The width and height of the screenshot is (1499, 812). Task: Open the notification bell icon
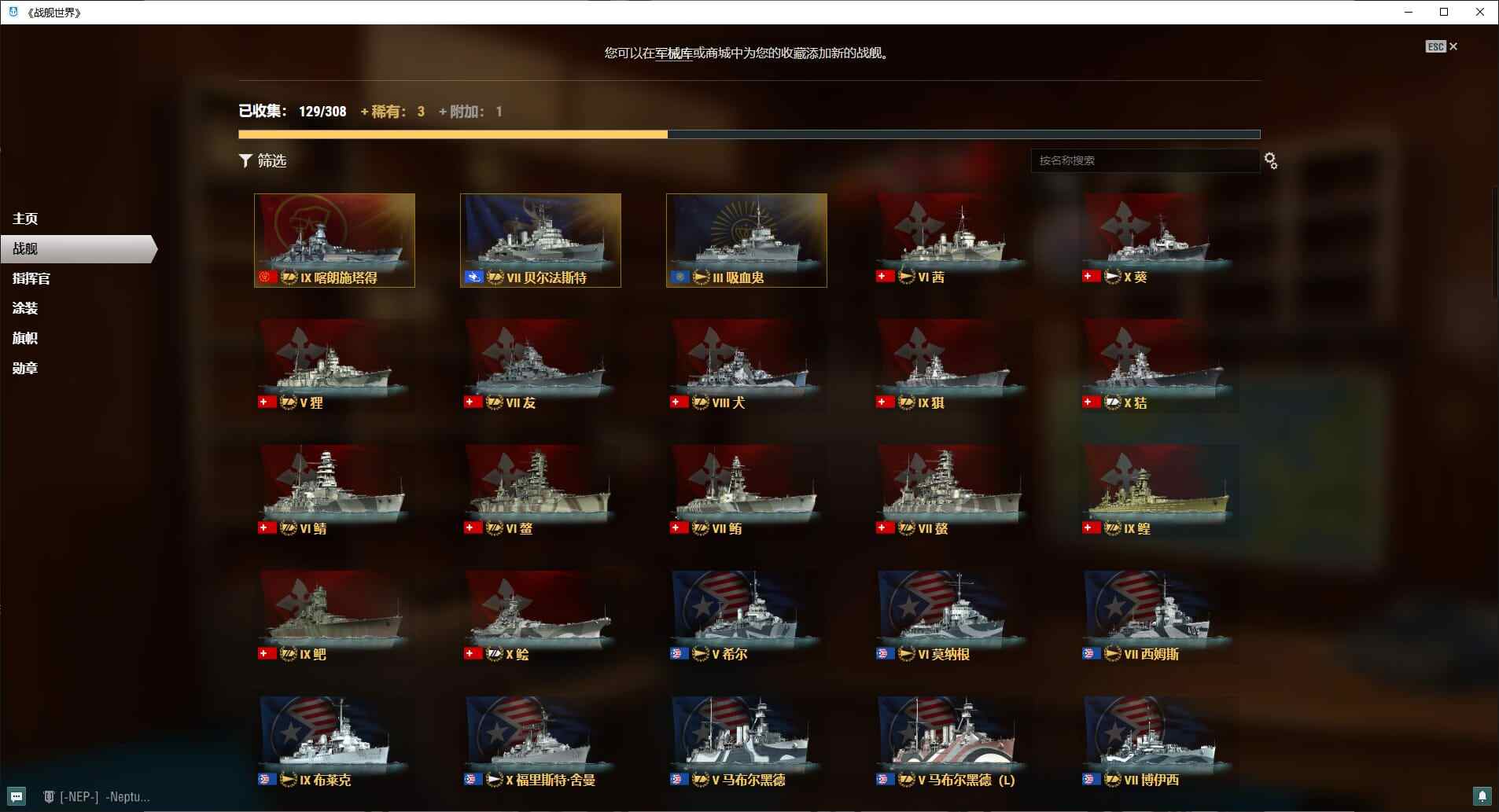click(1482, 796)
